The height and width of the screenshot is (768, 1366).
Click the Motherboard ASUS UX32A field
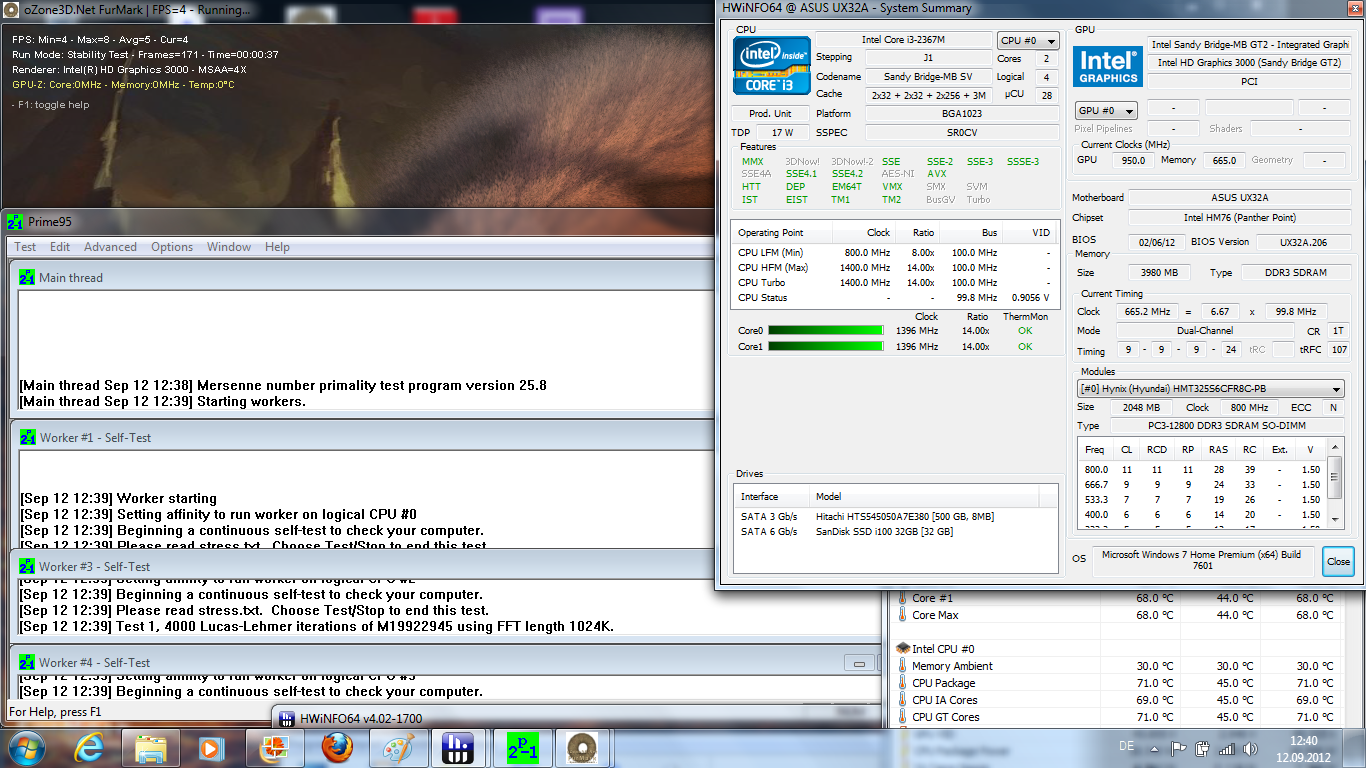1240,198
